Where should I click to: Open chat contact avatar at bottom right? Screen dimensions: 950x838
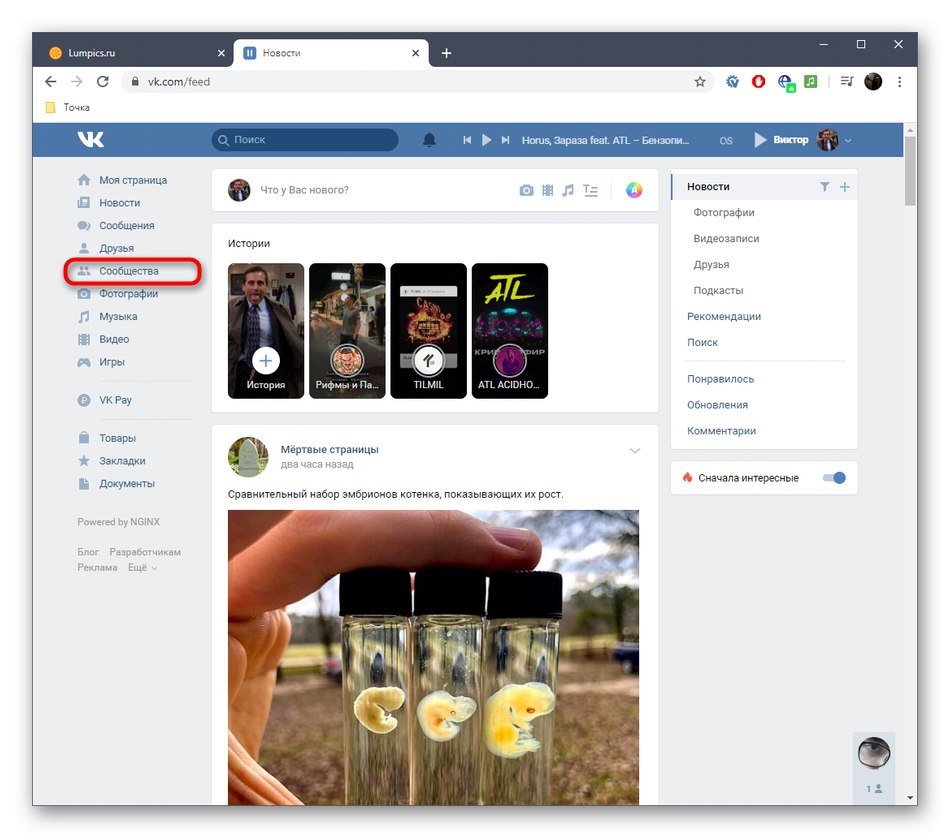pos(874,753)
